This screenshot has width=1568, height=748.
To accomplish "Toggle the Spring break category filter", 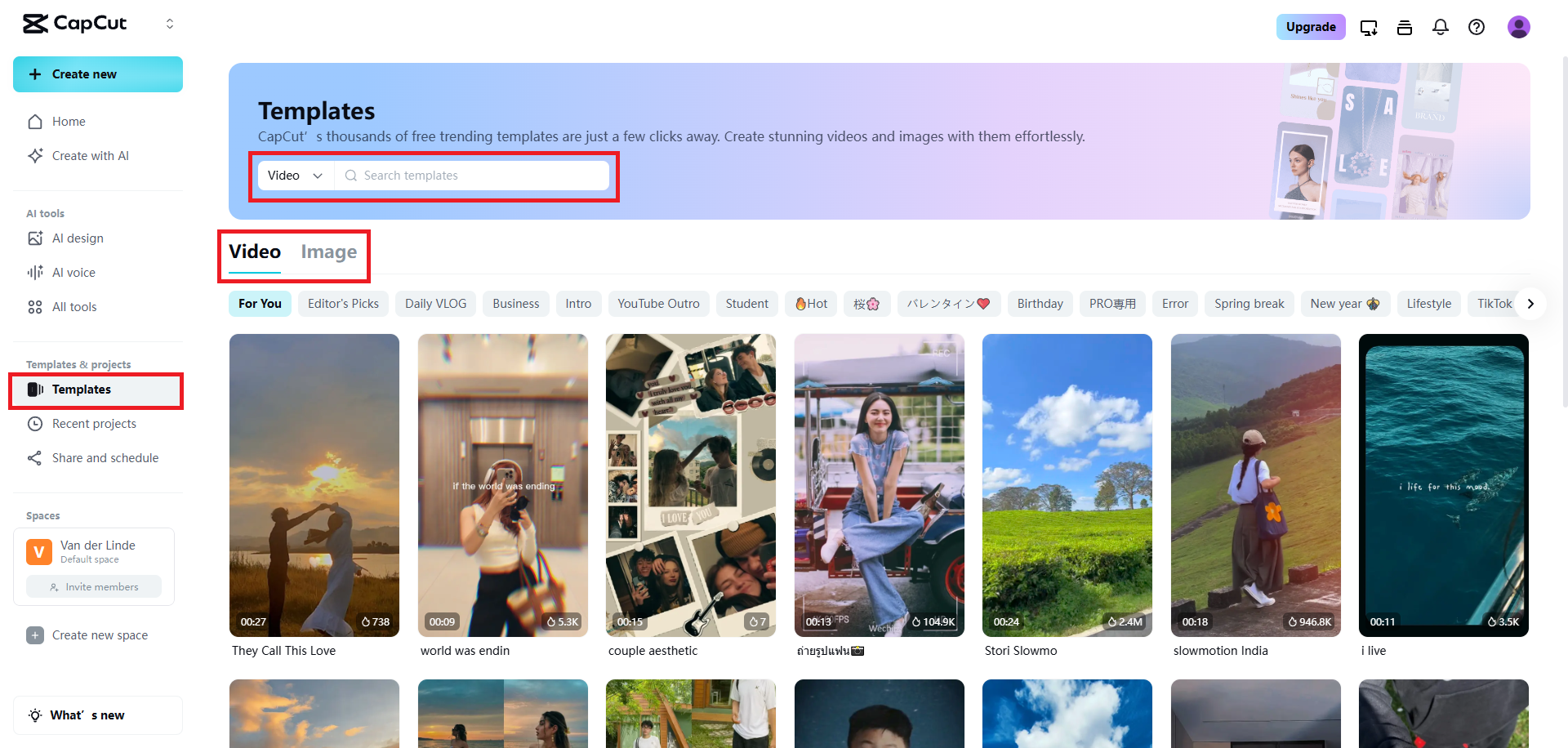I will pyautogui.click(x=1249, y=303).
